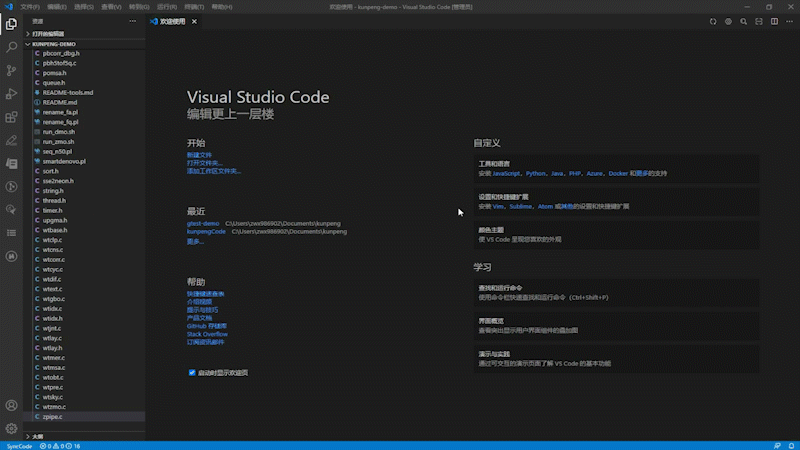Click the magnifier-with-arrow icon in activity bar
800x450 pixels.
11,210
